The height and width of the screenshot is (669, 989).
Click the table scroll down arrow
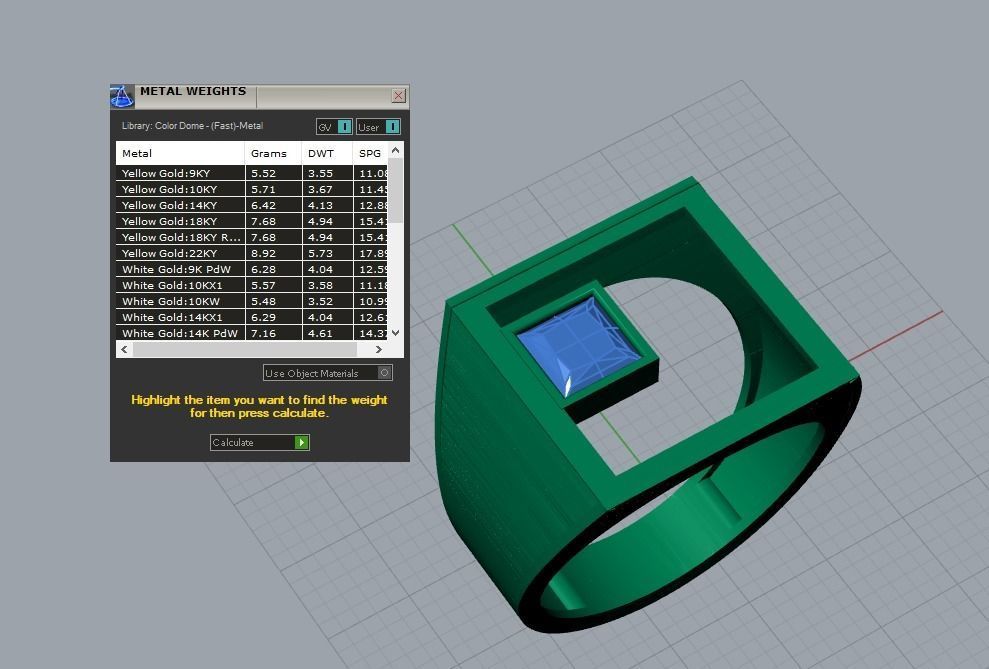[395, 333]
